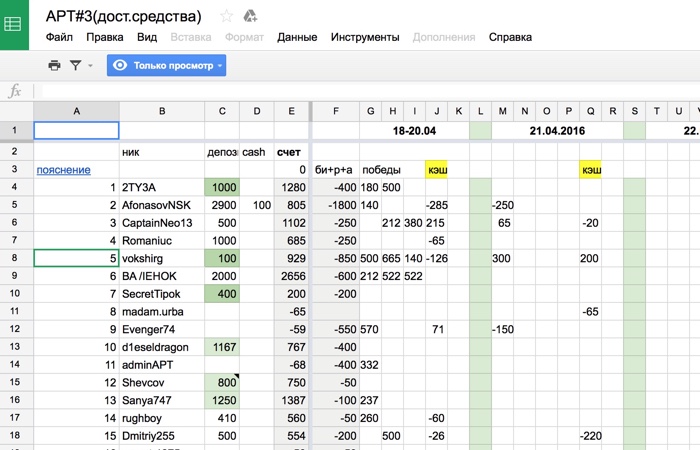Select the nick cell 'adminAPT'
The width and height of the screenshot is (700, 450).
(x=162, y=365)
